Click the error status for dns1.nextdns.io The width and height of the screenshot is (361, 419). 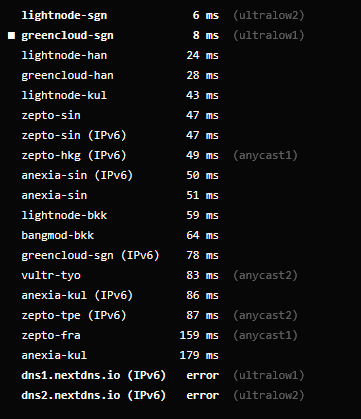tap(203, 375)
